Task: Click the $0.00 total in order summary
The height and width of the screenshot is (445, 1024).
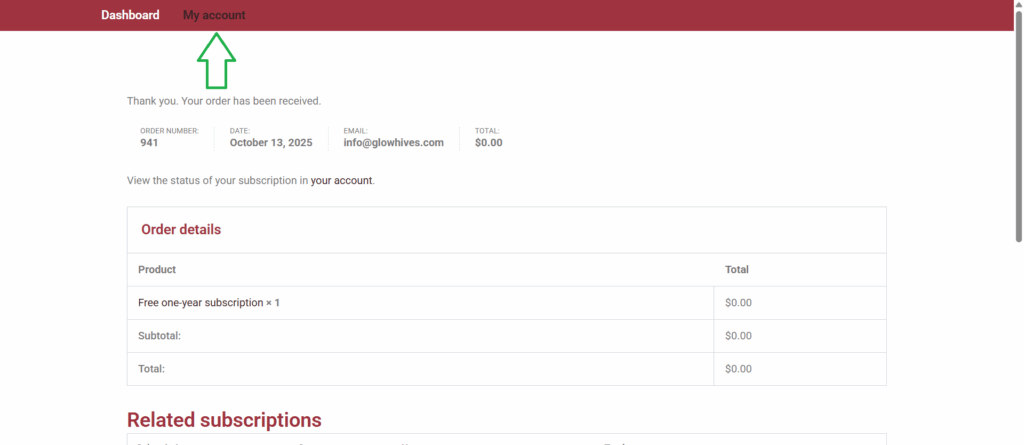Action: coord(488,143)
